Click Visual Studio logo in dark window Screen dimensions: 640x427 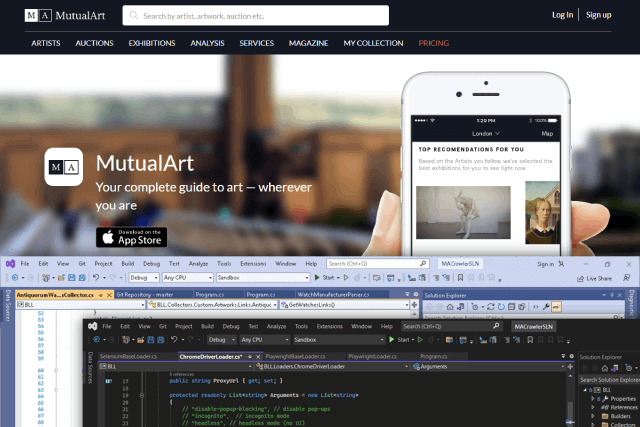[x=93, y=326]
